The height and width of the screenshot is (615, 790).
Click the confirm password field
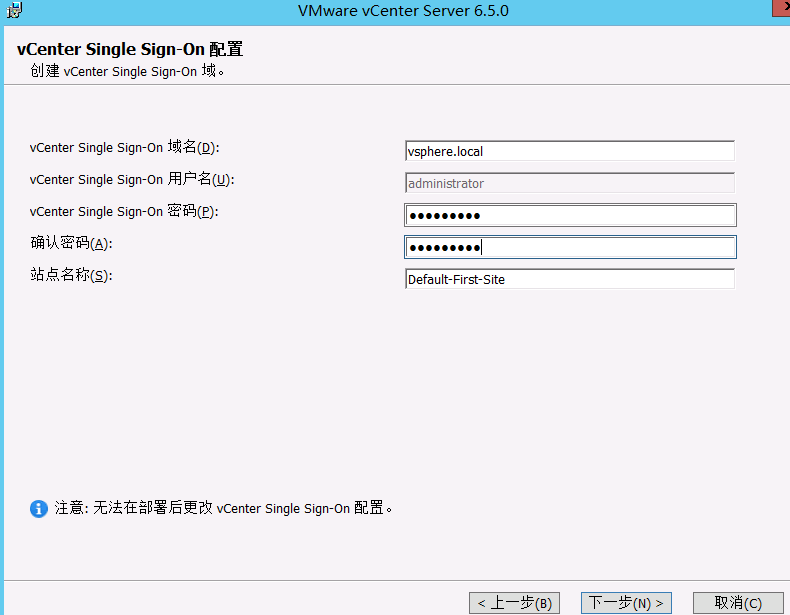tap(570, 247)
